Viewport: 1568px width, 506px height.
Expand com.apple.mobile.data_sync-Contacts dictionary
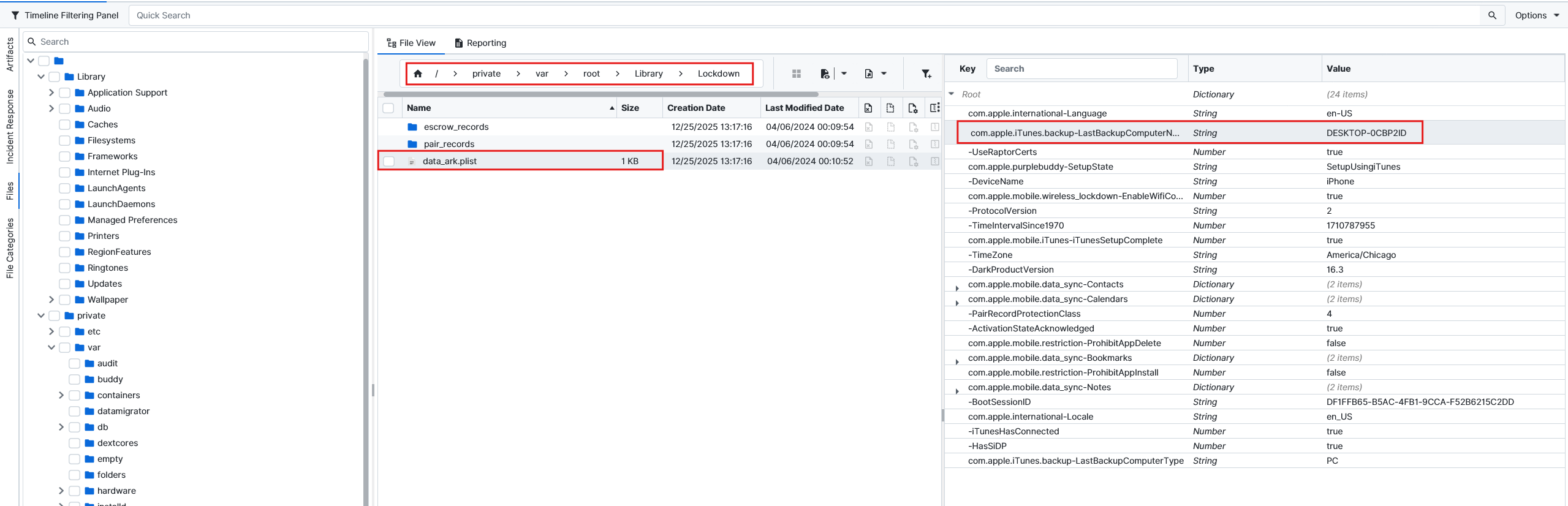[956, 288]
